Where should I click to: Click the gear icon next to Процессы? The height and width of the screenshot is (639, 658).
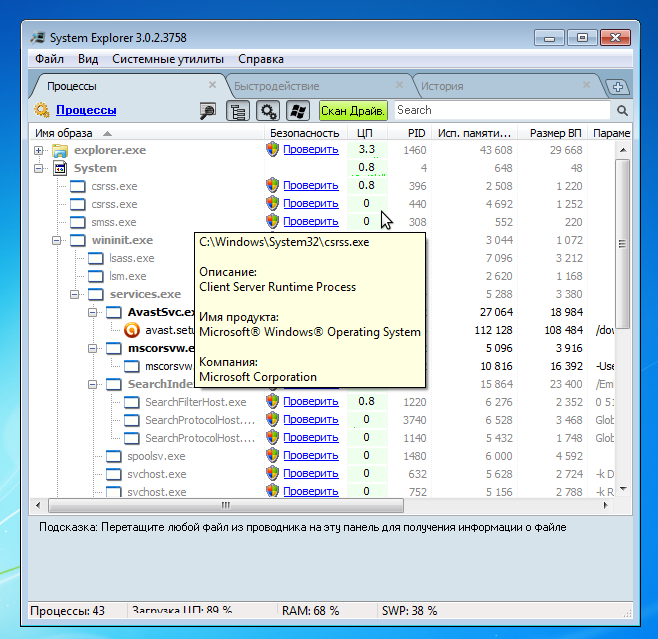(x=42, y=110)
